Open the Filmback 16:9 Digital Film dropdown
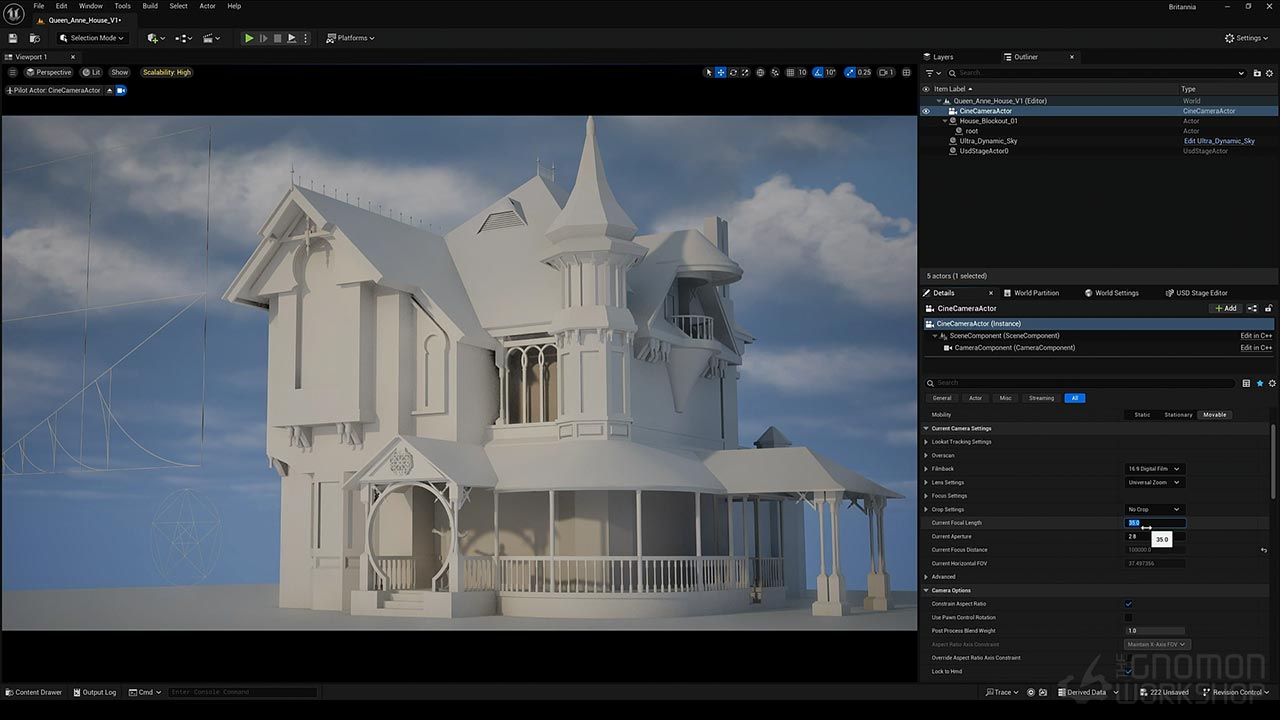Image resolution: width=1280 pixels, height=720 pixels. point(1154,469)
